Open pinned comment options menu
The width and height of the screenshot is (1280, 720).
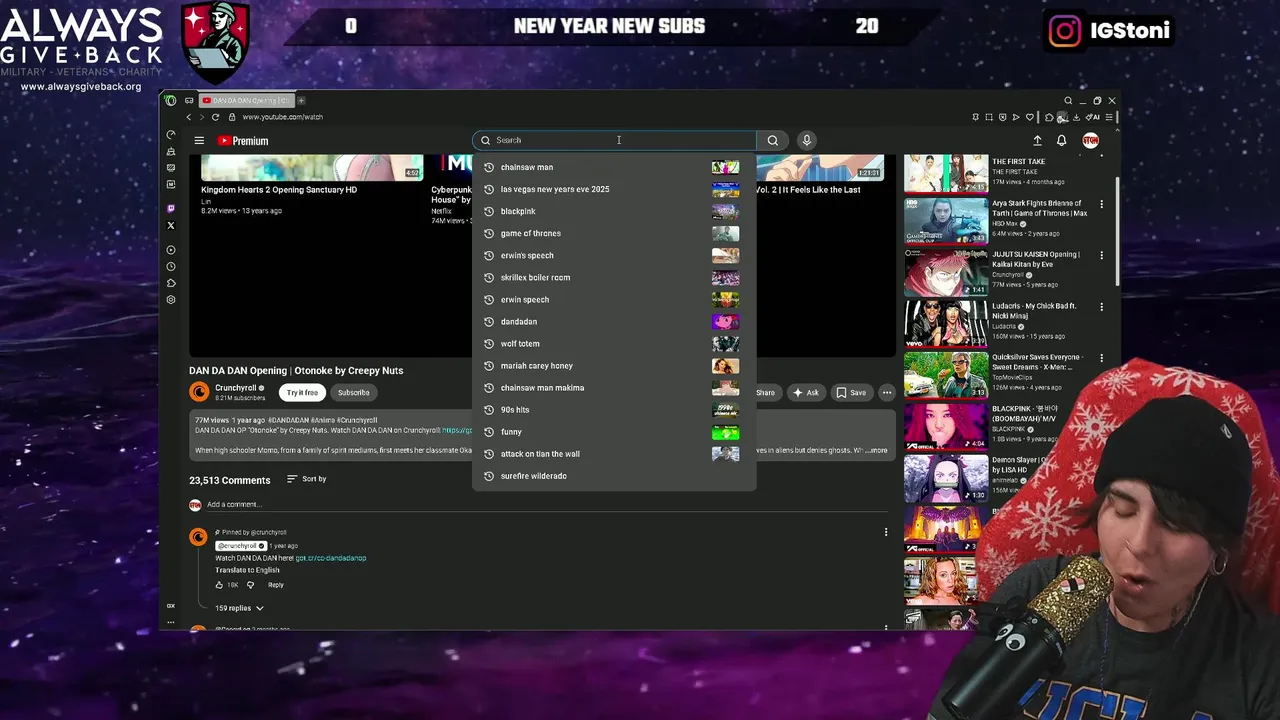(885, 532)
